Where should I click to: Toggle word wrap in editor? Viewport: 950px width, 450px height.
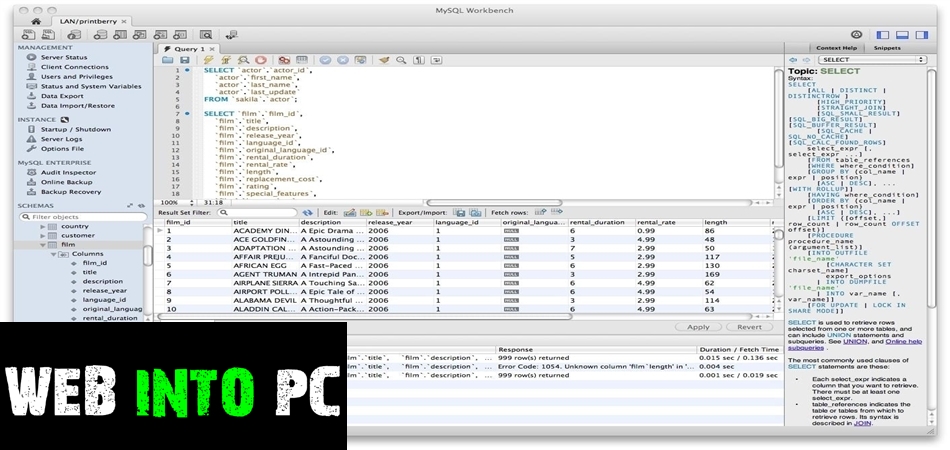click(x=436, y=60)
